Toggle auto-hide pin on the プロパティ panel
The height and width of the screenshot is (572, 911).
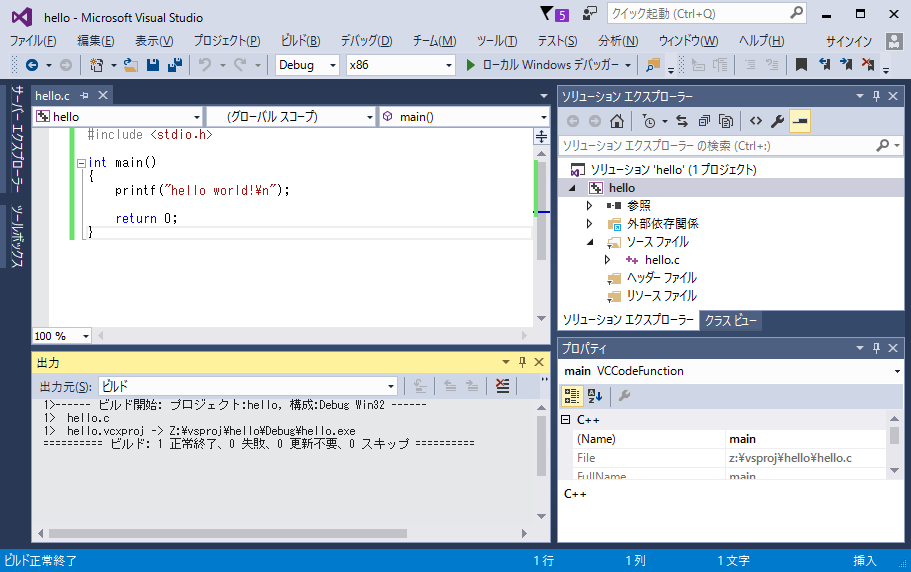[x=877, y=348]
